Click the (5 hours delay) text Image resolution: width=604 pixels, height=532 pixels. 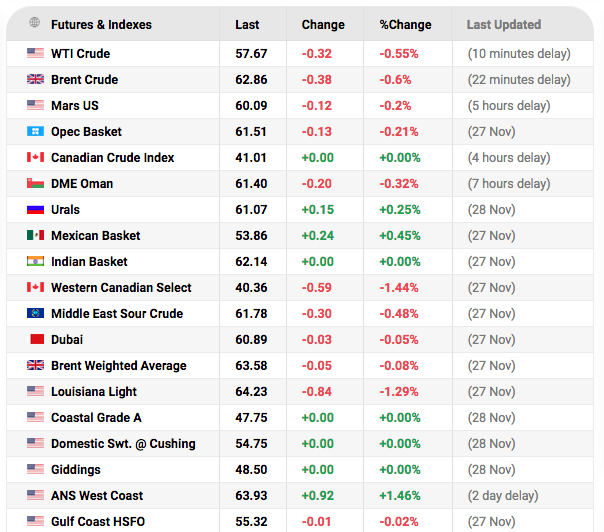click(509, 106)
